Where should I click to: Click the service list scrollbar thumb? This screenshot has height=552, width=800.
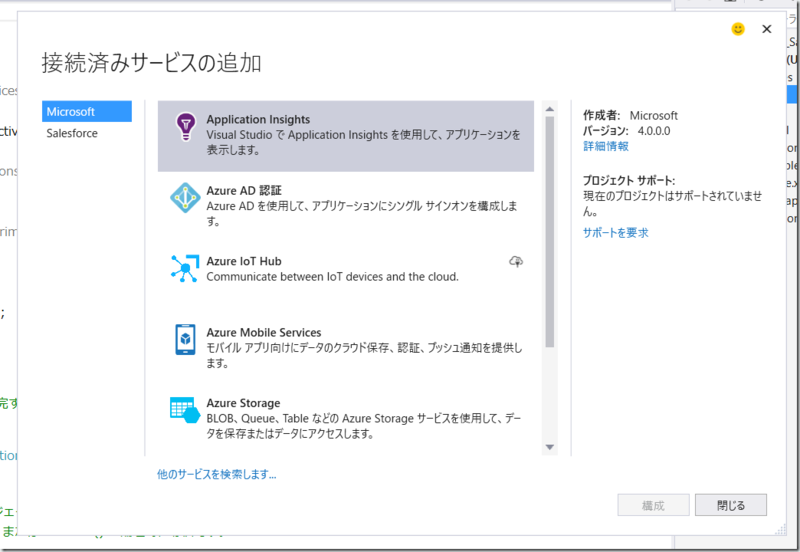[x=549, y=232]
